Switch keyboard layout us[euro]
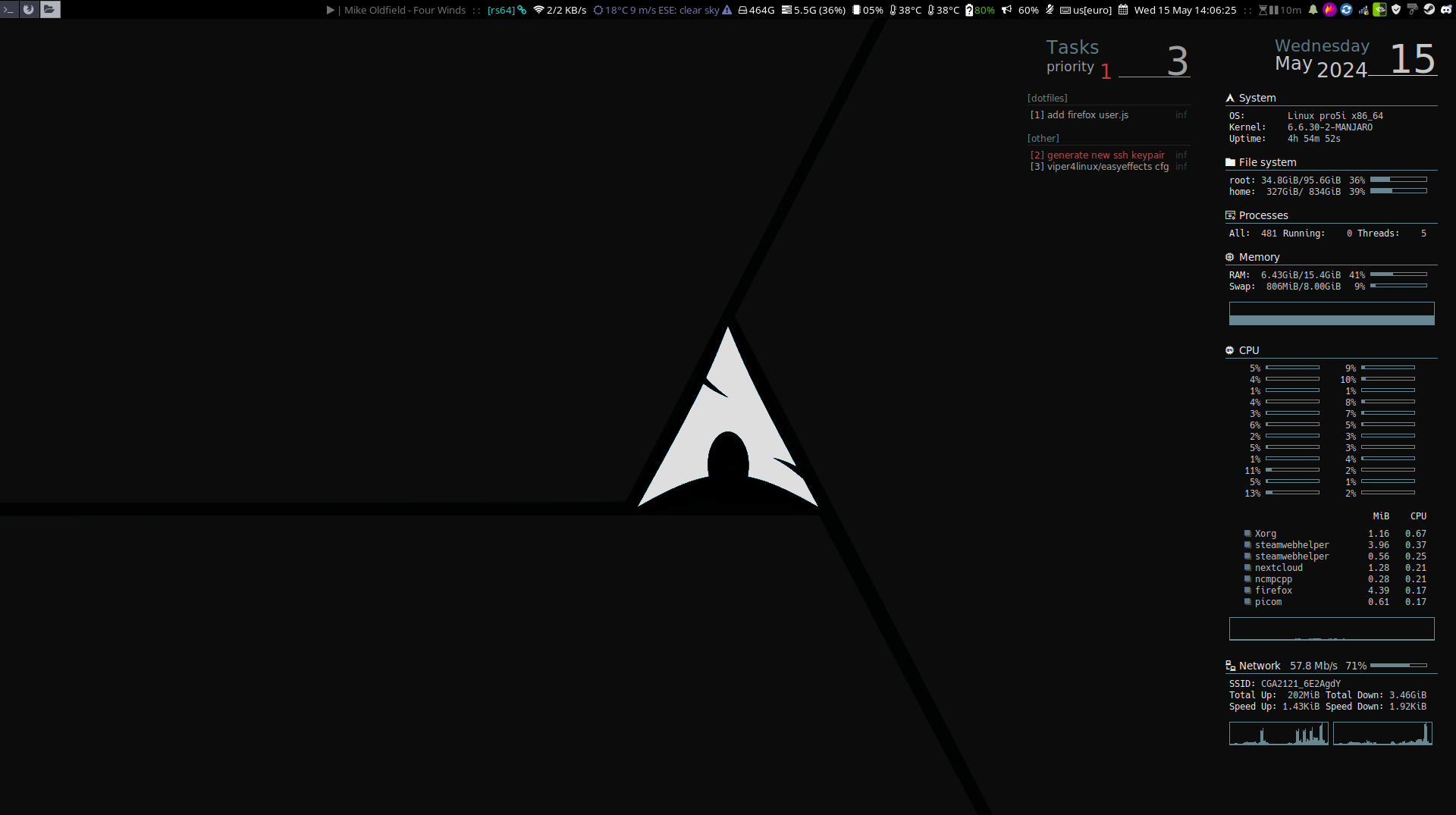 coord(1086,10)
